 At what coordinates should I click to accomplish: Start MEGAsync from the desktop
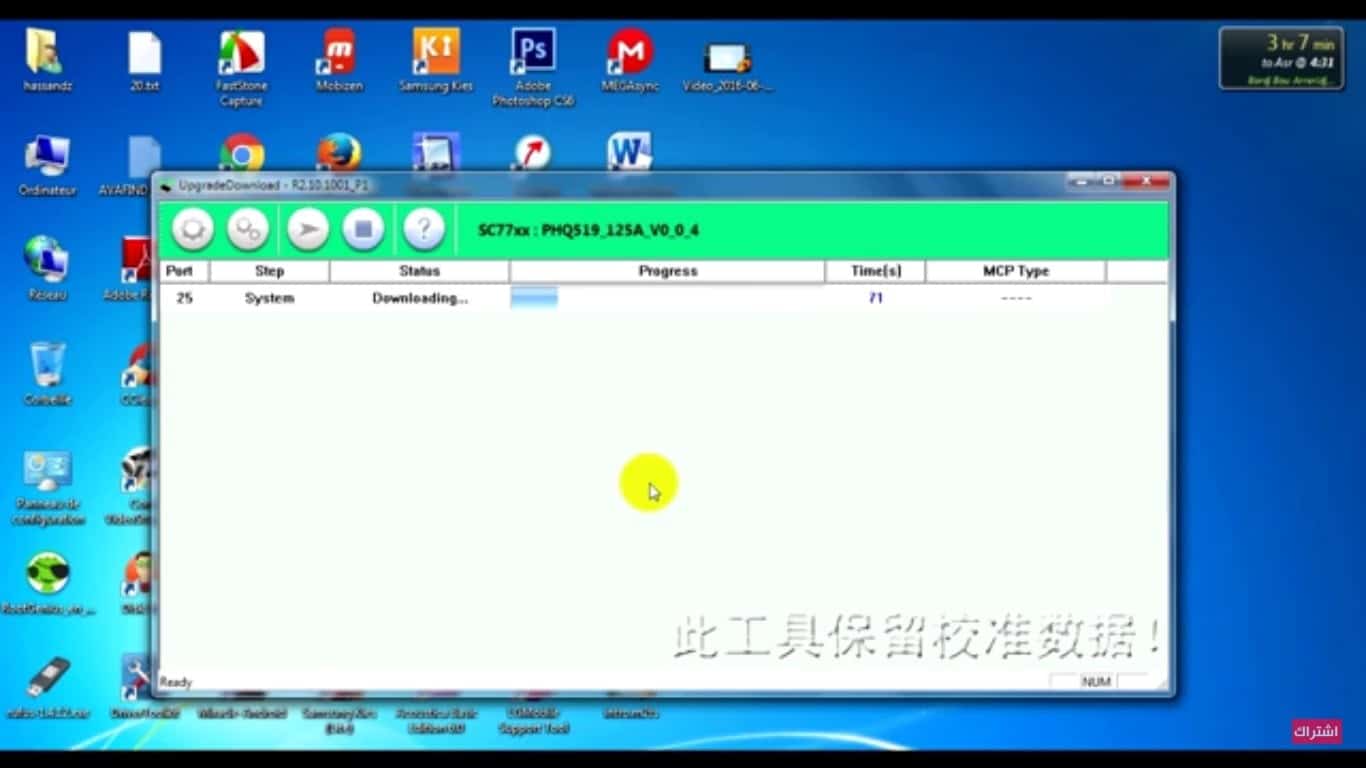pos(630,60)
